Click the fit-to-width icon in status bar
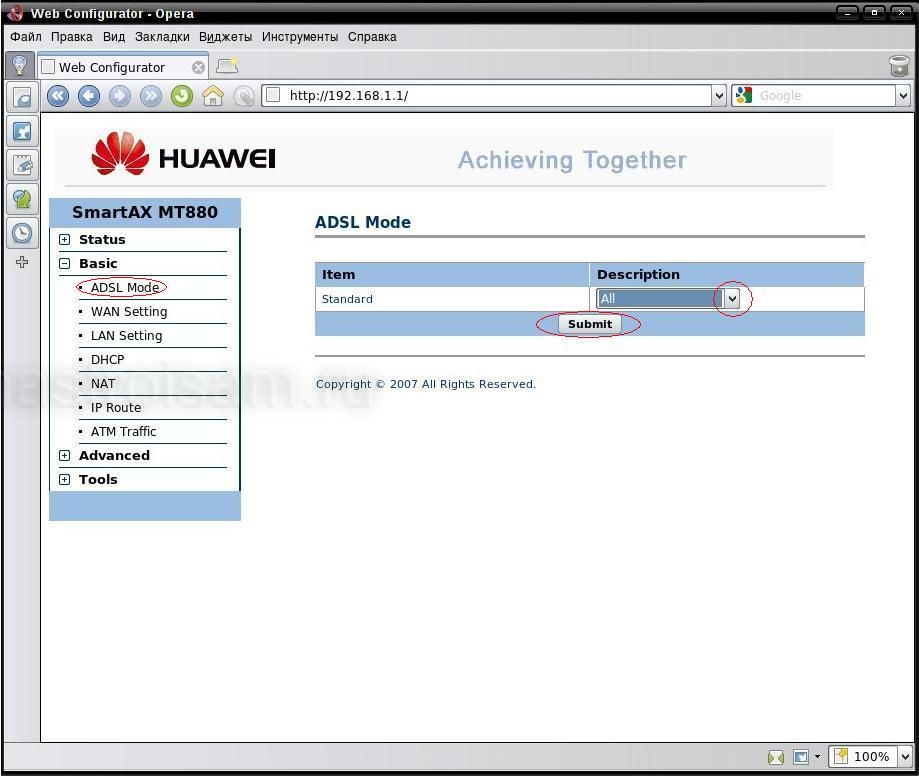This screenshot has width=919, height=776. 776,757
